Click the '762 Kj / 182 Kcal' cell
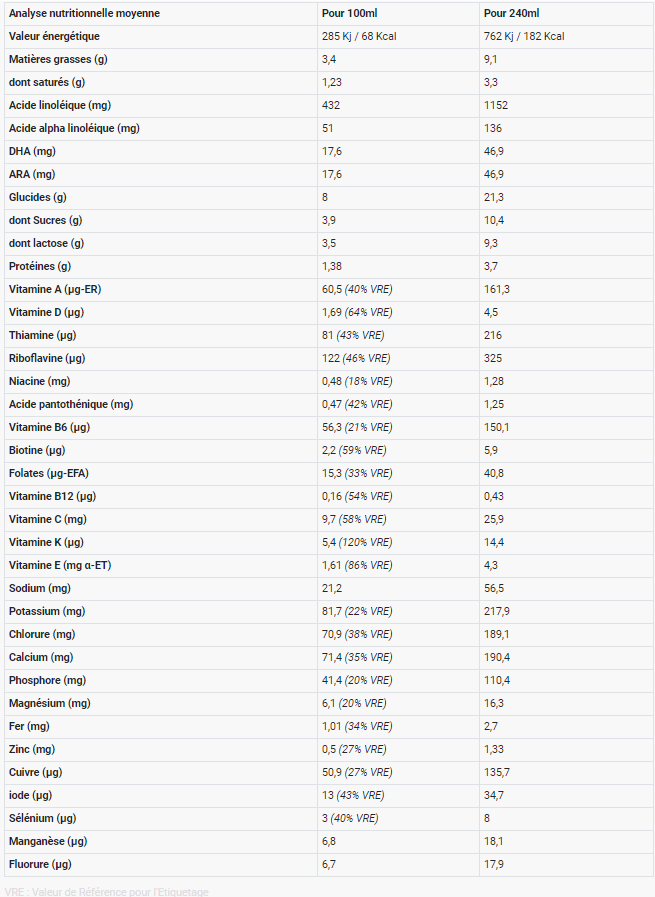Image resolution: width=655 pixels, height=897 pixels. click(523, 36)
